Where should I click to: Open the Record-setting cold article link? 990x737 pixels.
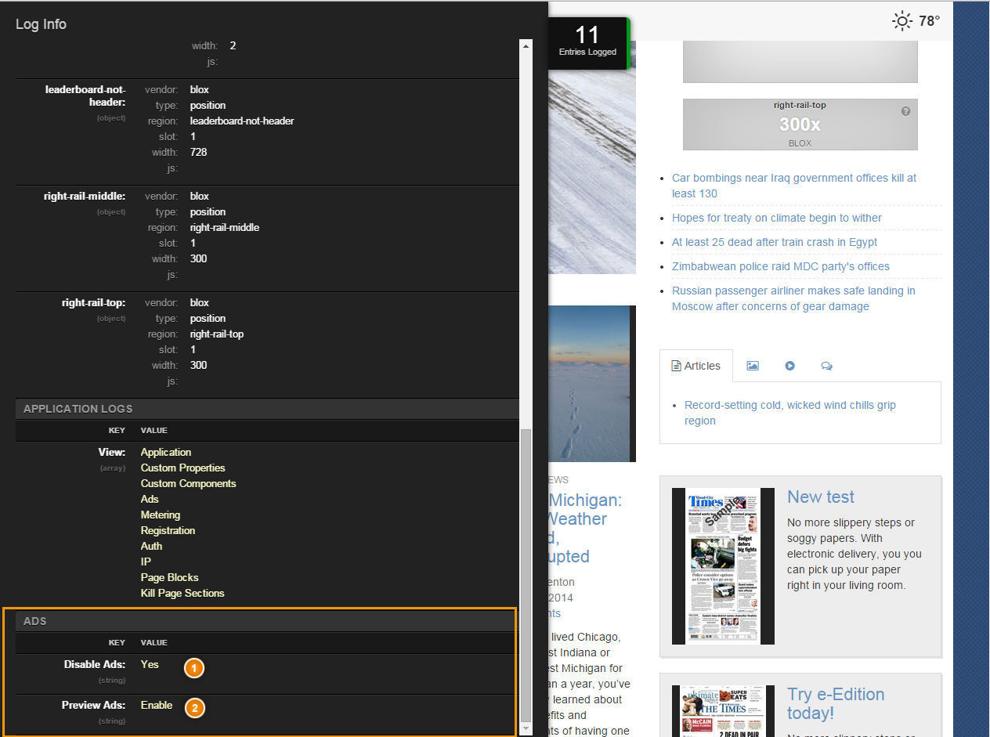(790, 412)
